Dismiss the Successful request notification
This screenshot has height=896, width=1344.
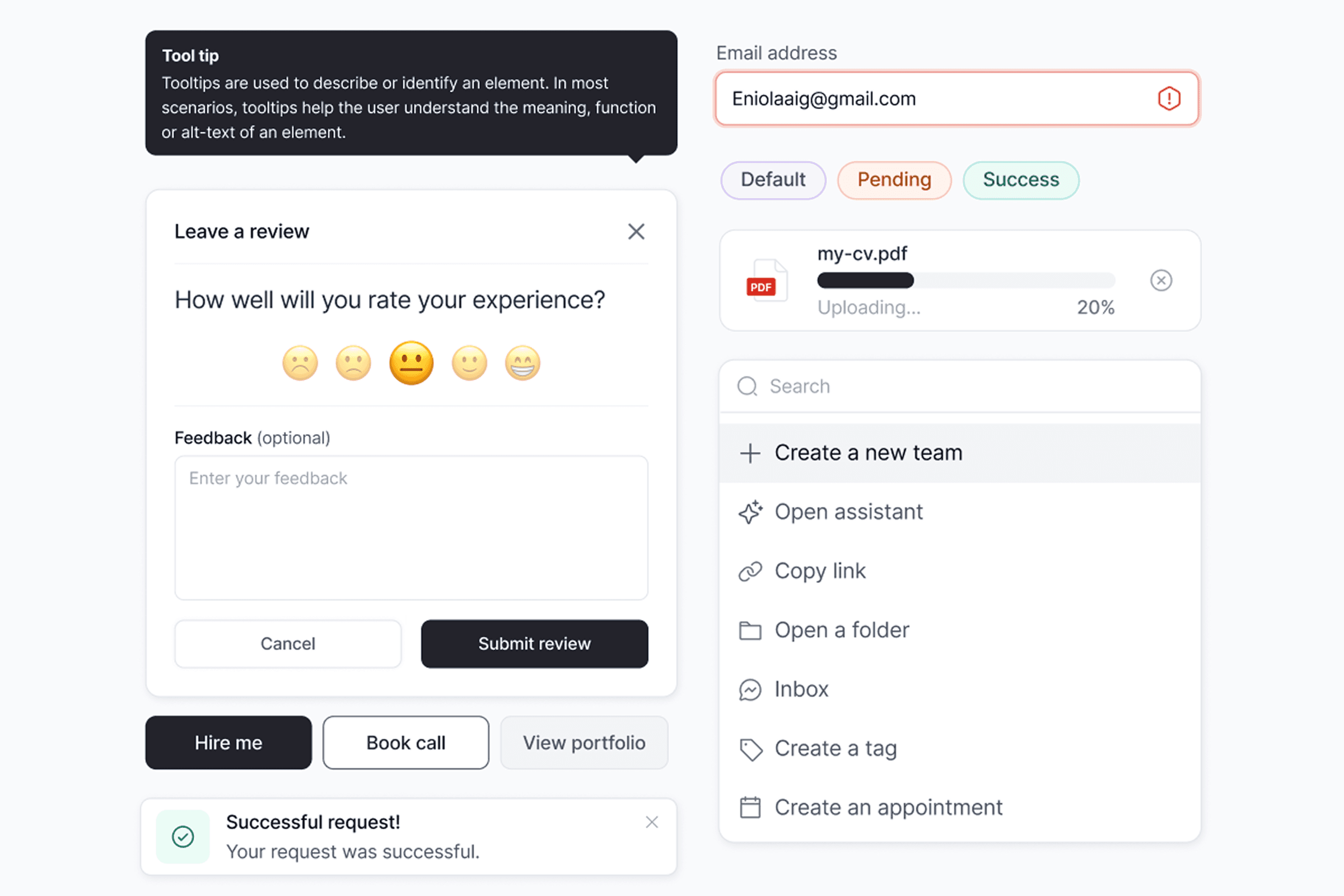[651, 822]
